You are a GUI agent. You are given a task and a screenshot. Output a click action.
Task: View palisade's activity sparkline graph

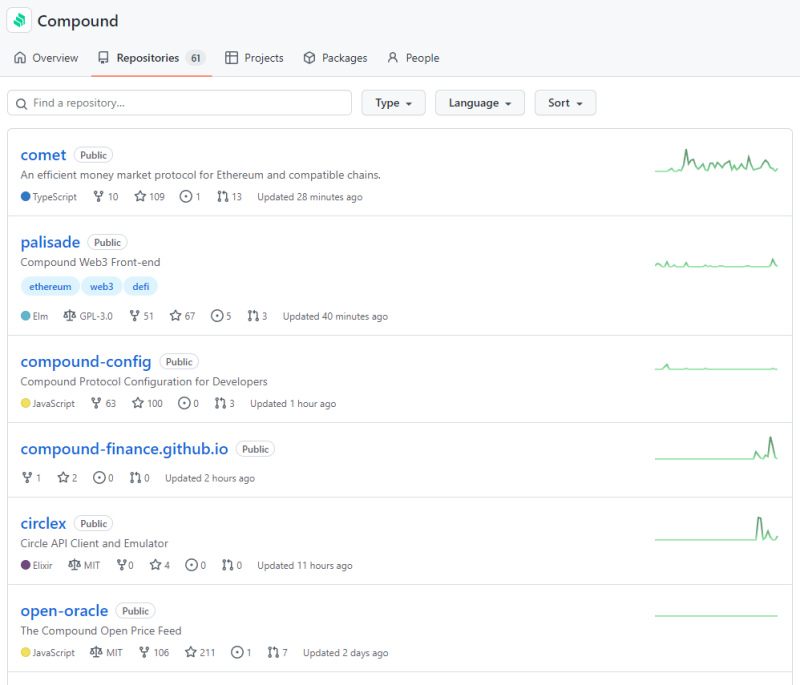716,263
